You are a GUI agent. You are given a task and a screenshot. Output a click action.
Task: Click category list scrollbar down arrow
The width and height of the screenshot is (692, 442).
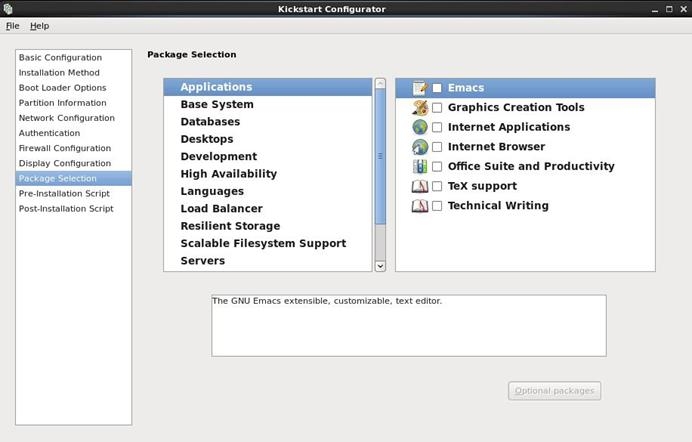pos(380,266)
